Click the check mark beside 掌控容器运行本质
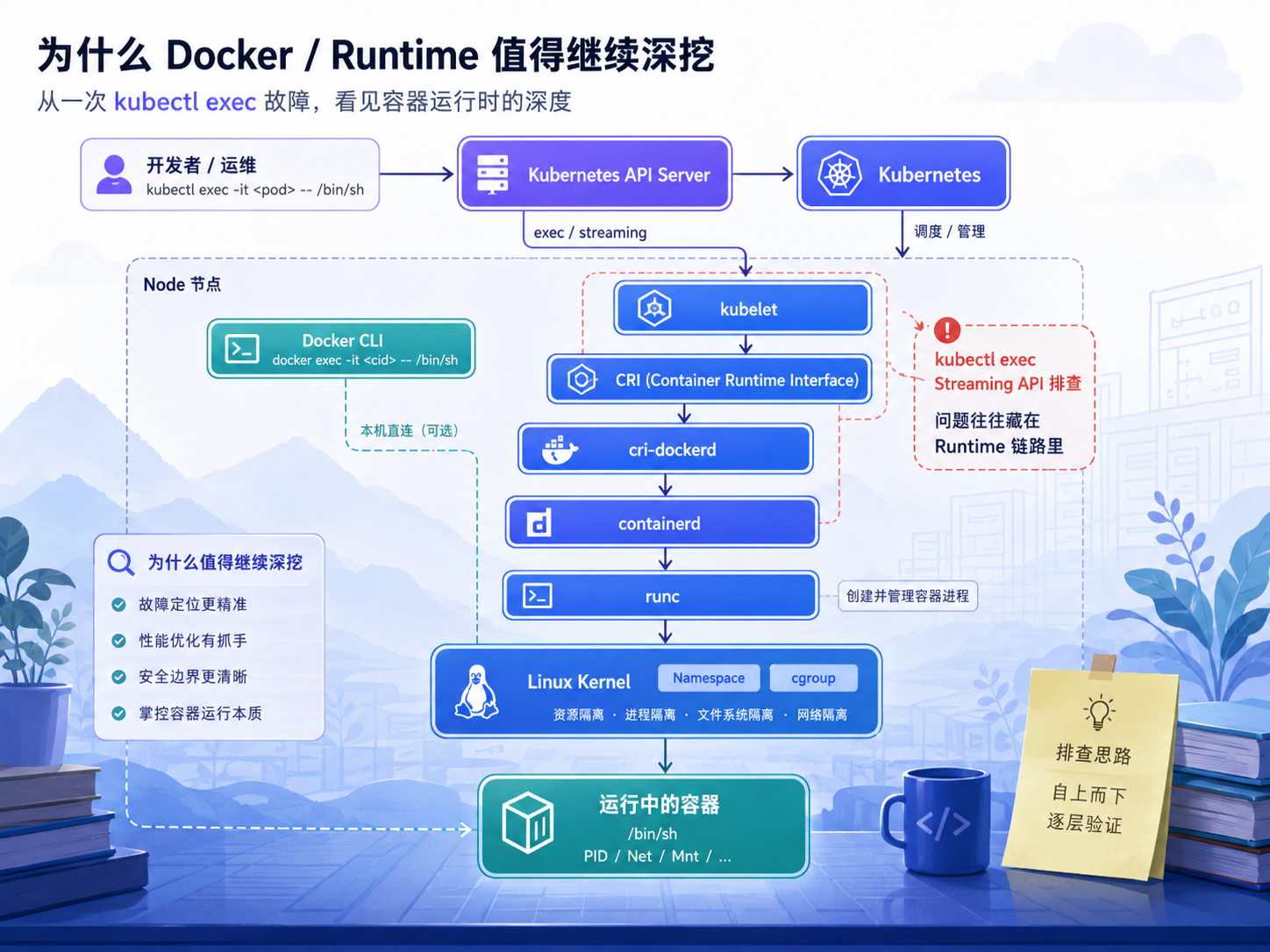This screenshot has width=1270, height=952. tap(118, 714)
